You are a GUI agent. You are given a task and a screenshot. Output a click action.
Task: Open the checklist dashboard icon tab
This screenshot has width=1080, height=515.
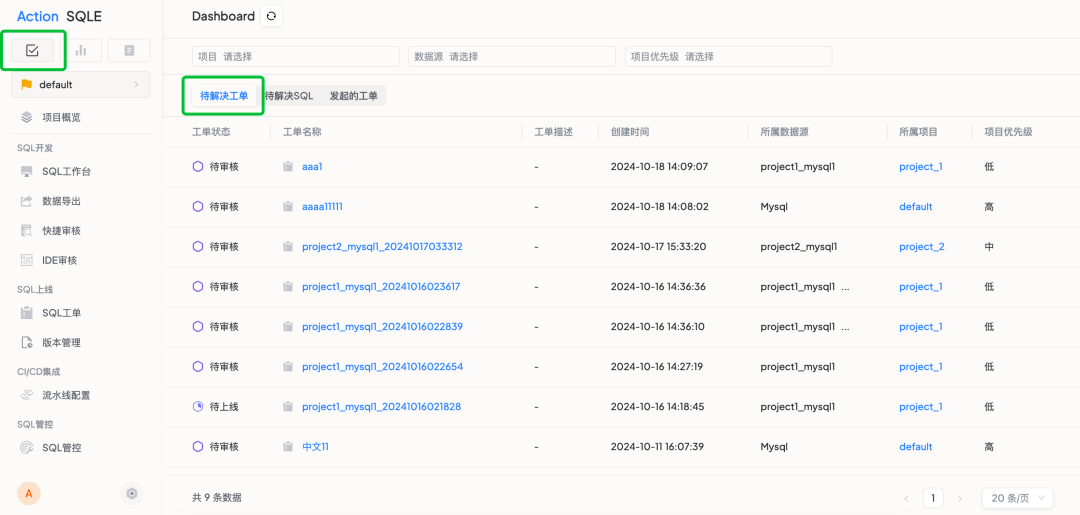32,50
